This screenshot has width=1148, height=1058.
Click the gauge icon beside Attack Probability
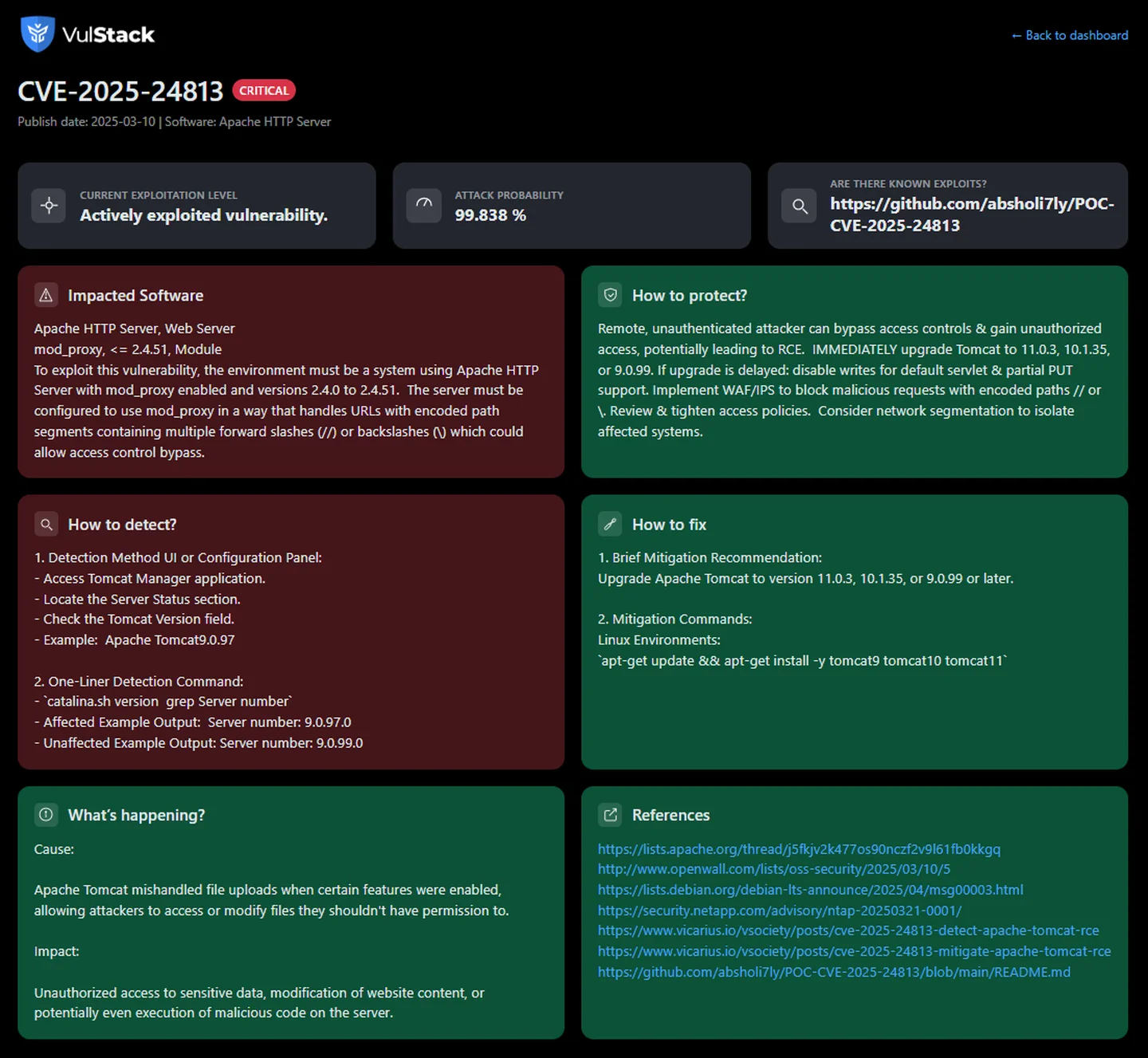pyautogui.click(x=424, y=206)
